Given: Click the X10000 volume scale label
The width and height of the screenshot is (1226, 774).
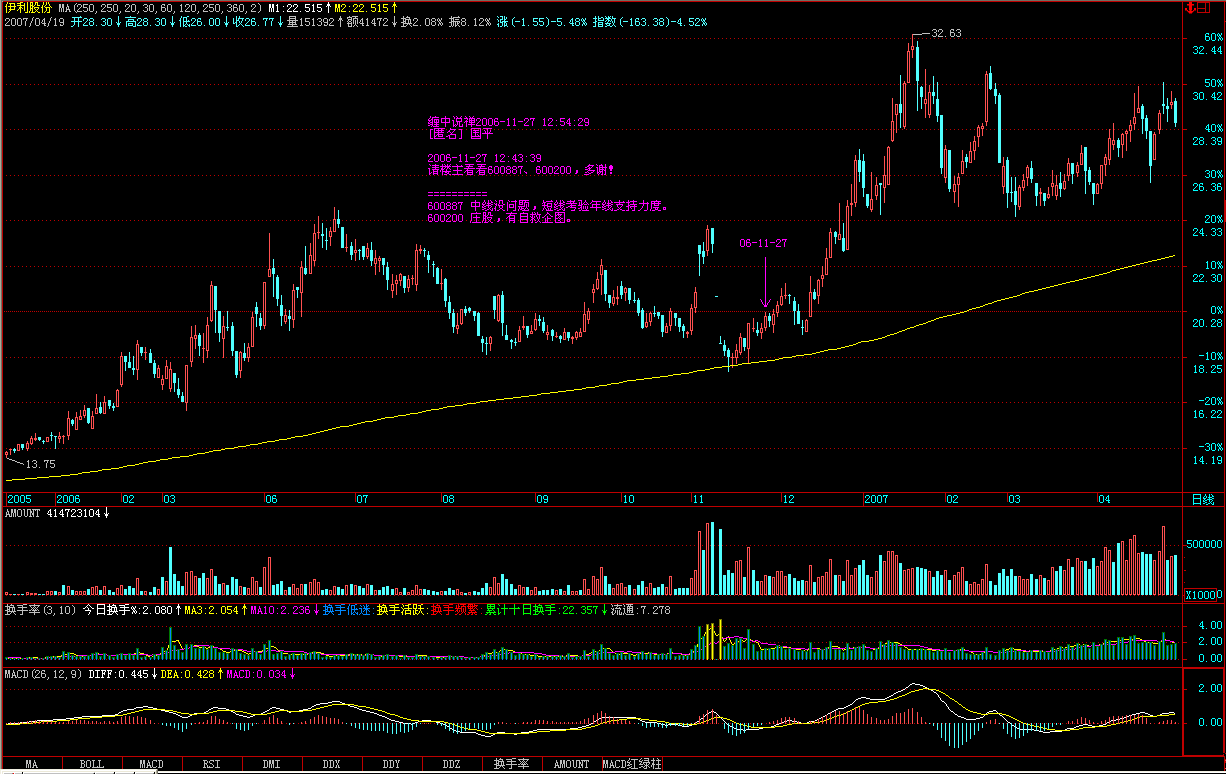Looking at the screenshot, I should pyautogui.click(x=1201, y=595).
